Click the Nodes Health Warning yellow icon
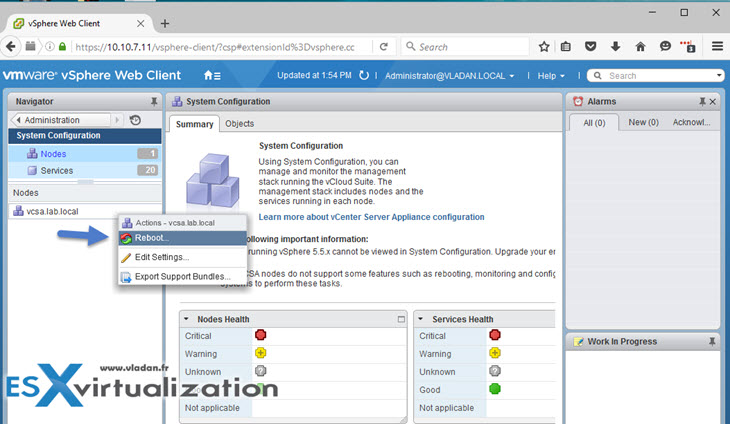Screen dimensions: 730x424 click(261, 353)
